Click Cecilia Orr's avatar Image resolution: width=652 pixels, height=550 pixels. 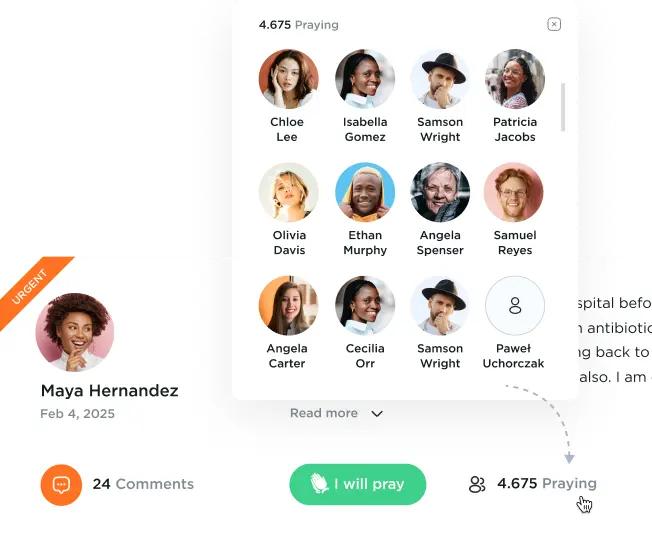[x=365, y=306]
